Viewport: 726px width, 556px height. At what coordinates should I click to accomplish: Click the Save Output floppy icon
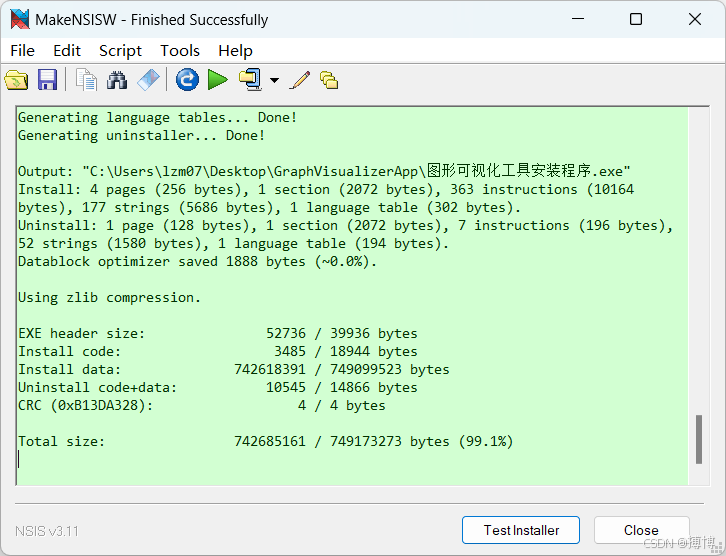(47, 80)
